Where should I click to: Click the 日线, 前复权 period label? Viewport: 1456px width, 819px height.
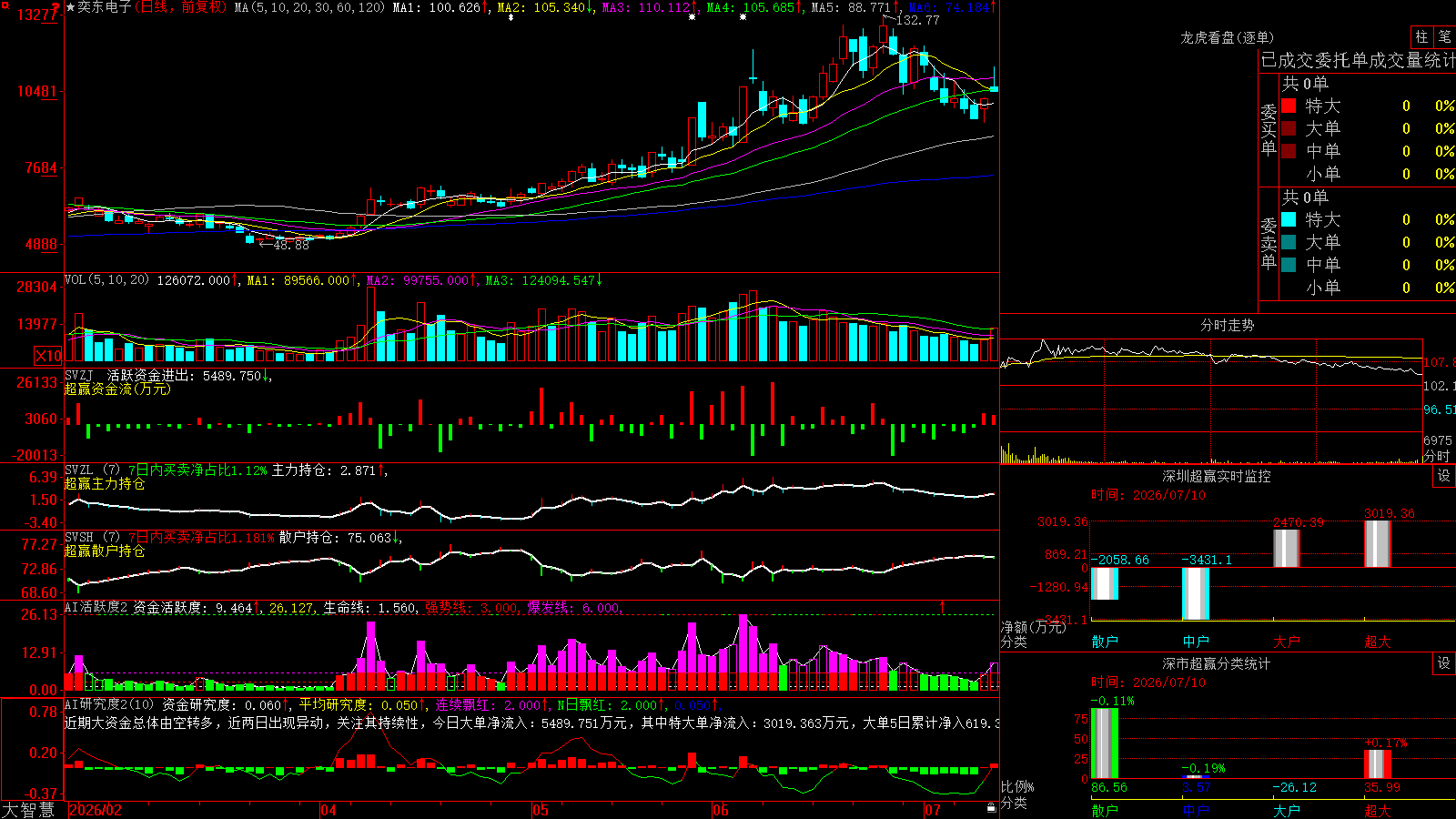point(180,7)
